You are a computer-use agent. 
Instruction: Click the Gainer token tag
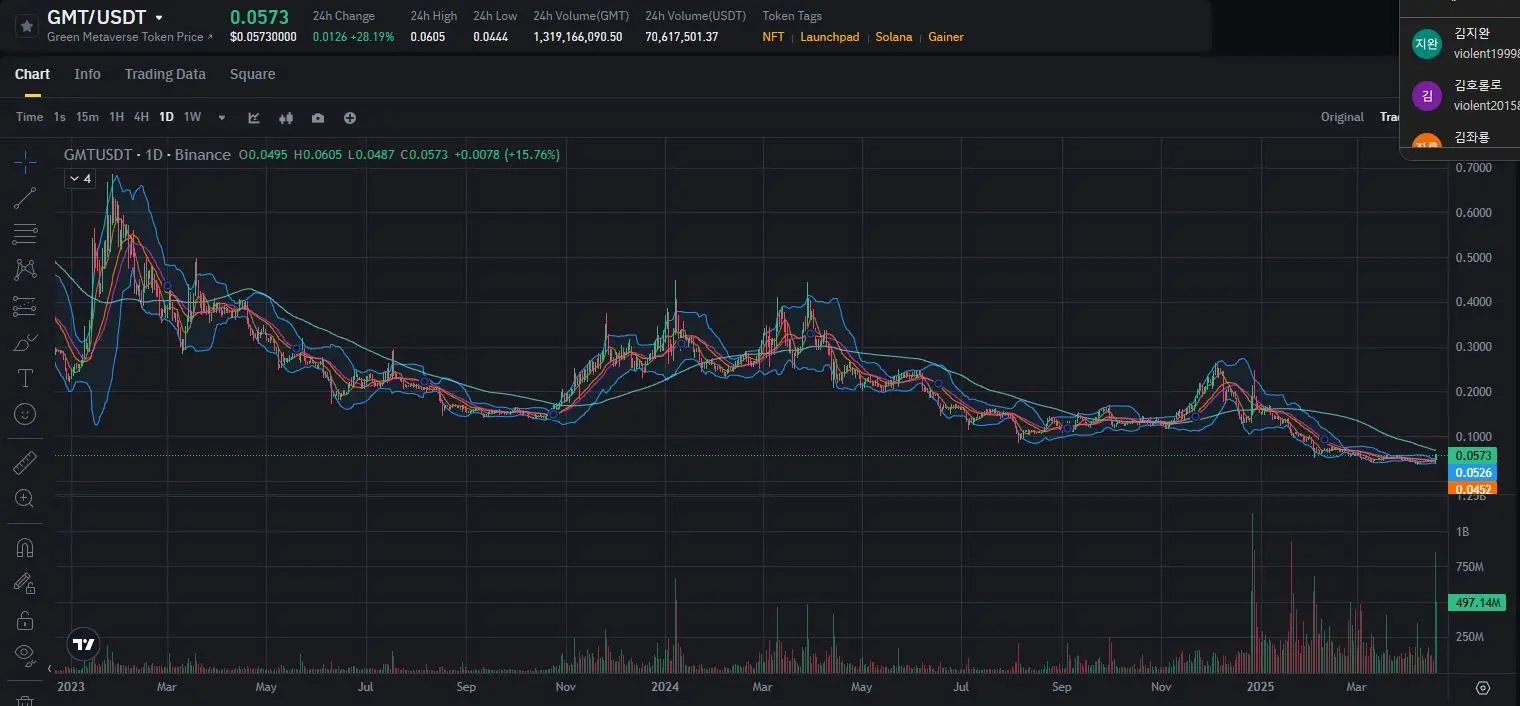coord(946,37)
